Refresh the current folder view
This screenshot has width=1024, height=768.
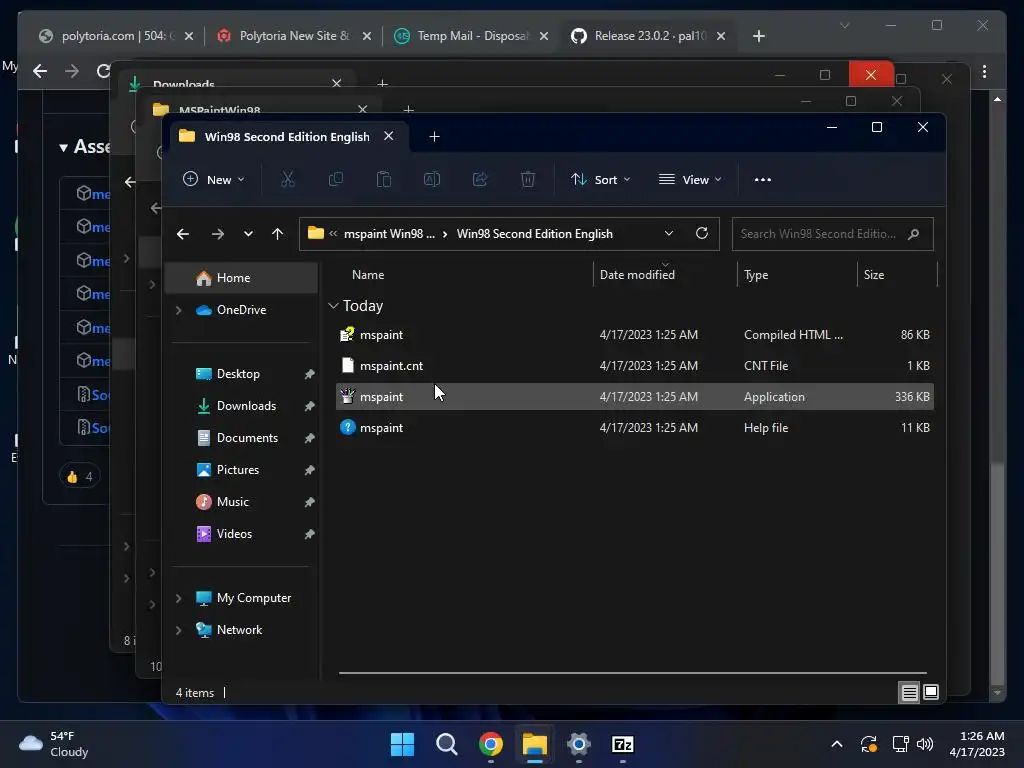click(x=702, y=233)
